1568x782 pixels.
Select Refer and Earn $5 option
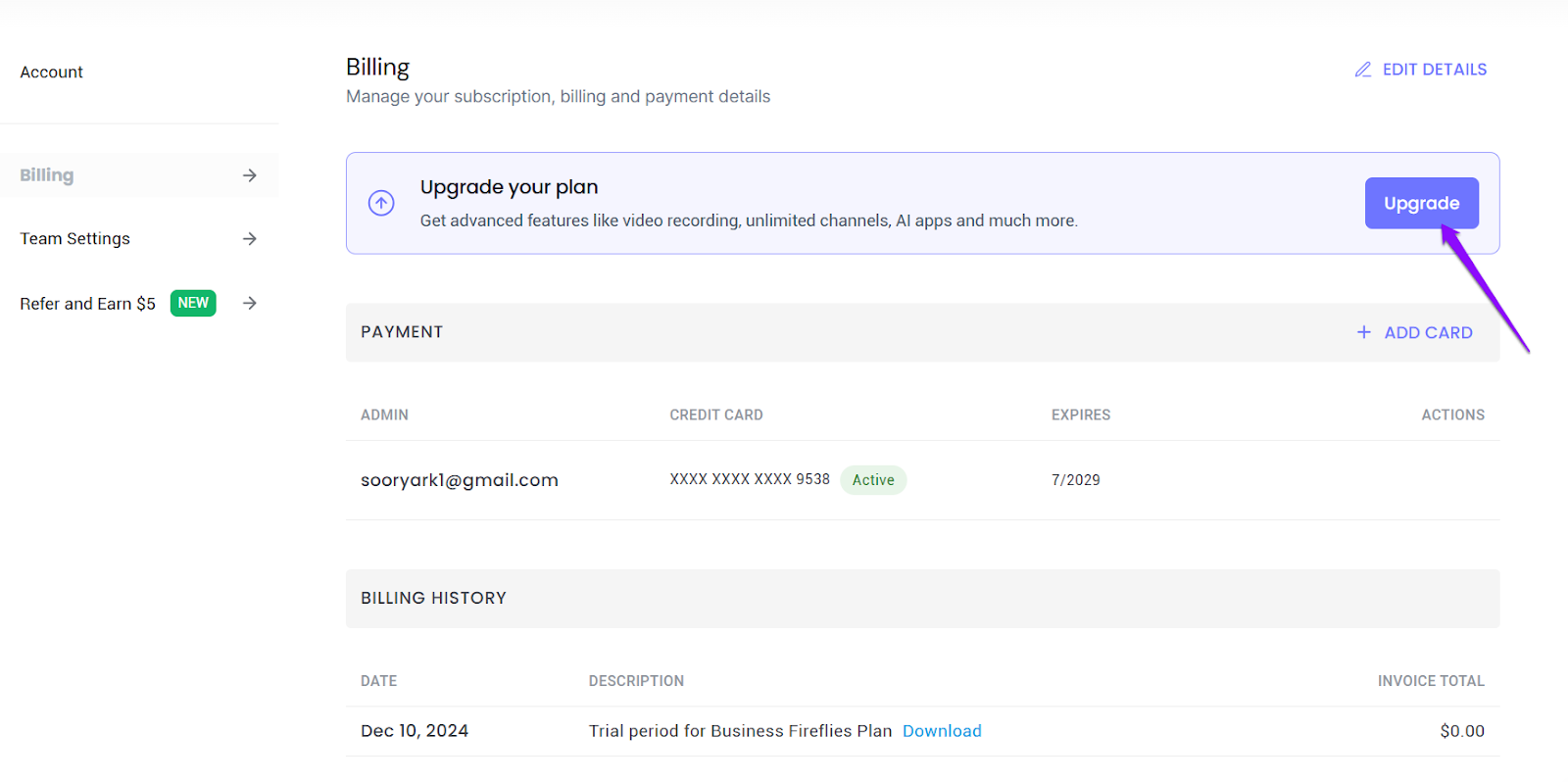[x=87, y=304]
